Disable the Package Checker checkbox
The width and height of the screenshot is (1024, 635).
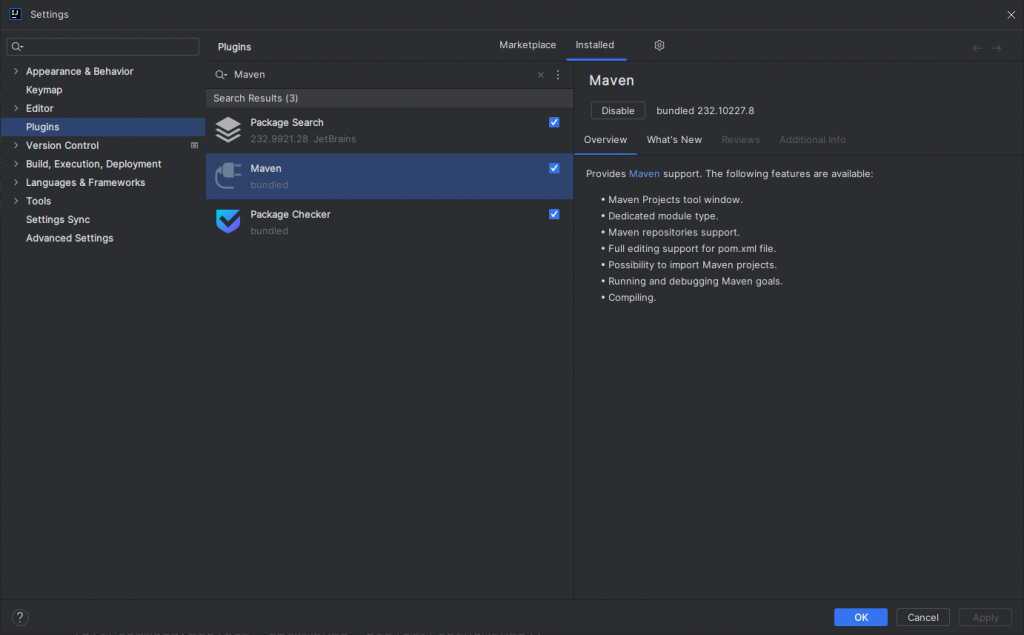[554, 214]
